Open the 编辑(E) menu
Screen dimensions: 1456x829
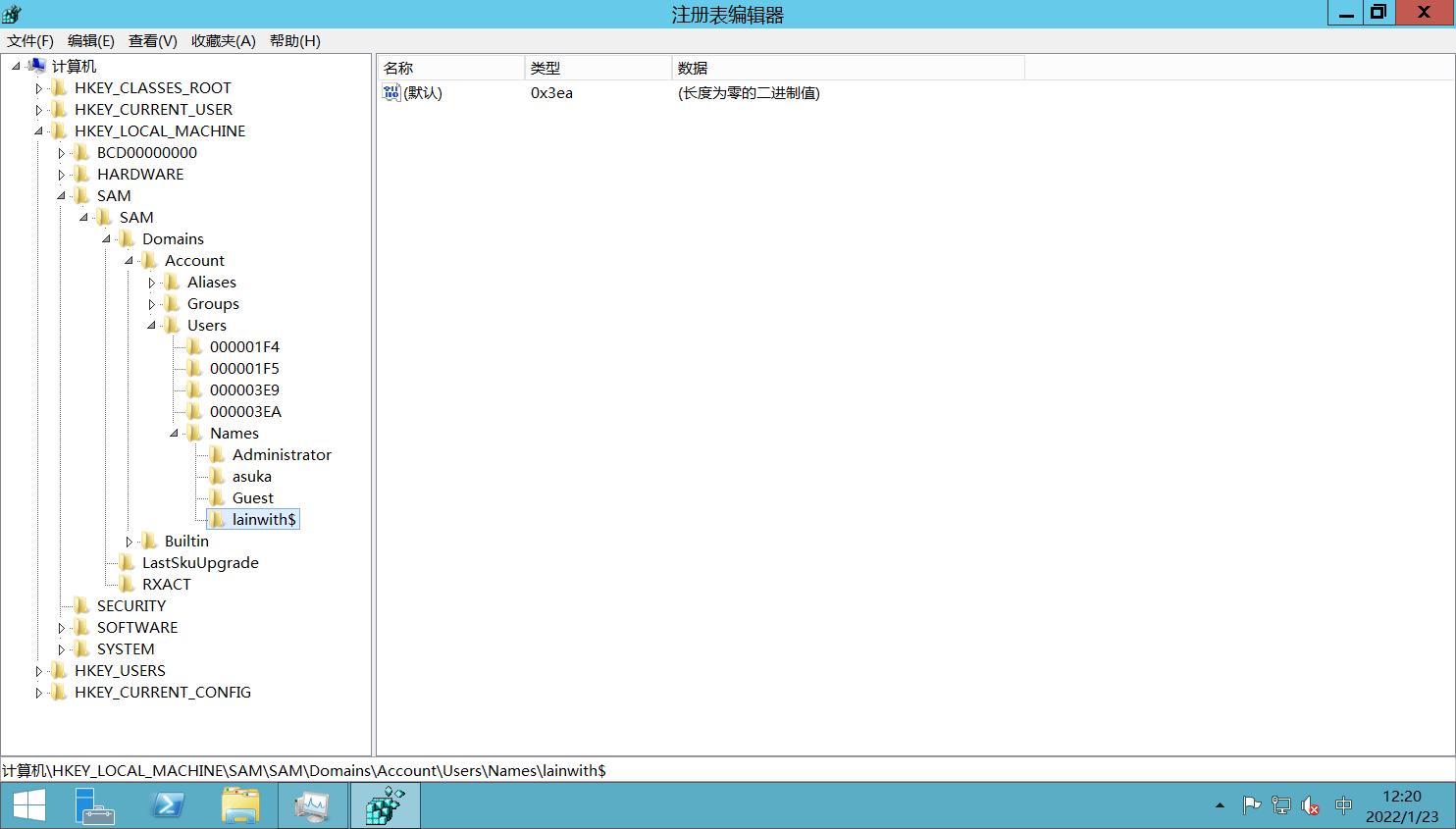pos(91,40)
